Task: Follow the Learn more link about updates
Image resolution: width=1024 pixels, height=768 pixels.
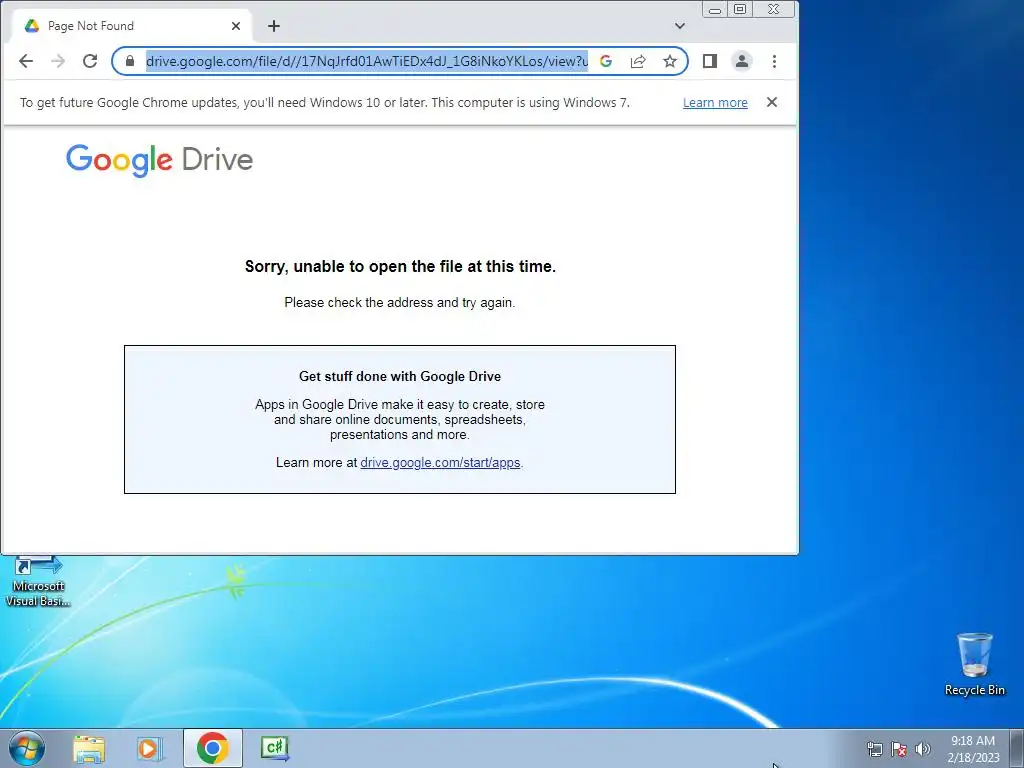Action: tap(715, 103)
